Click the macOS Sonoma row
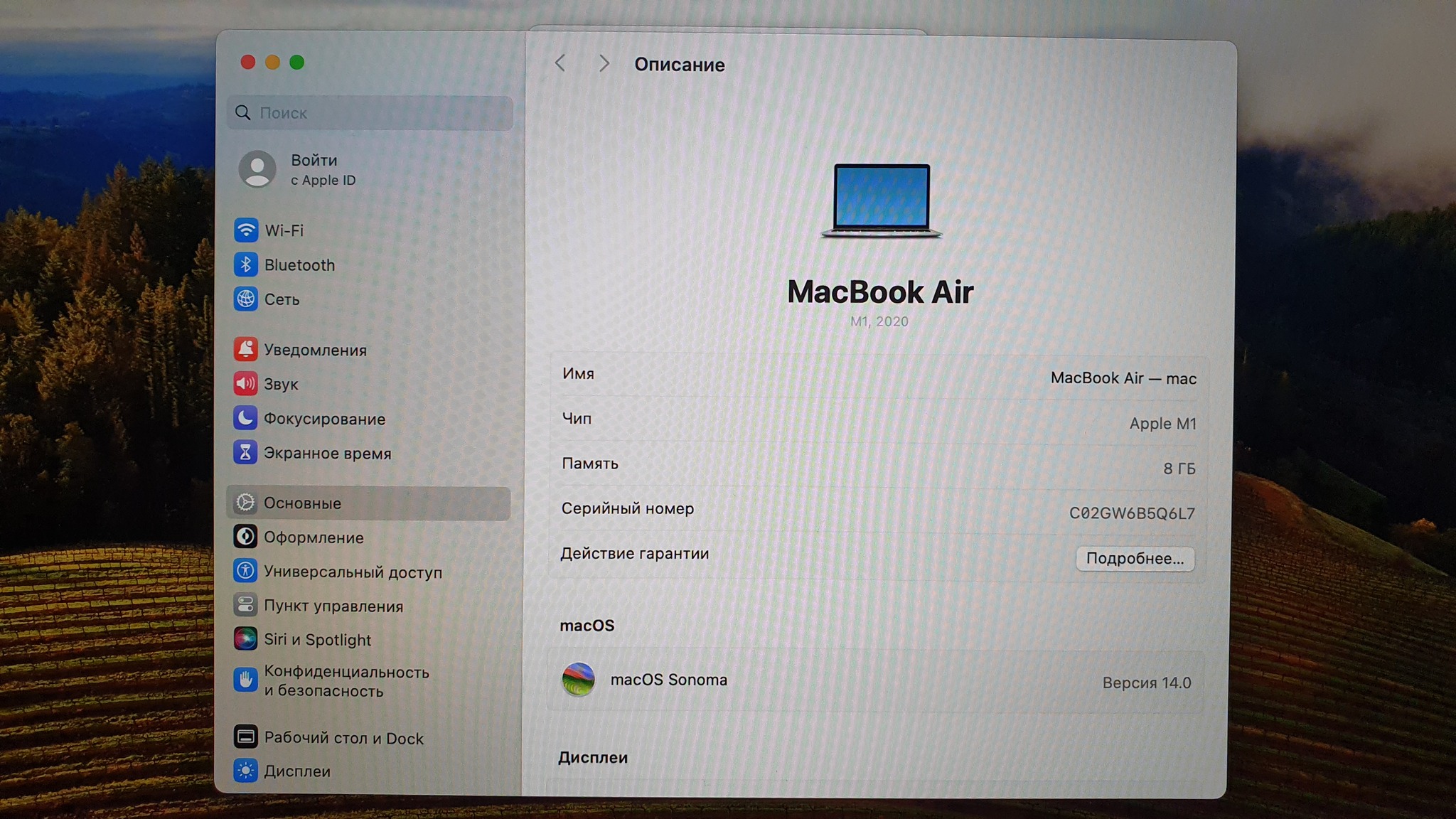 click(876, 680)
